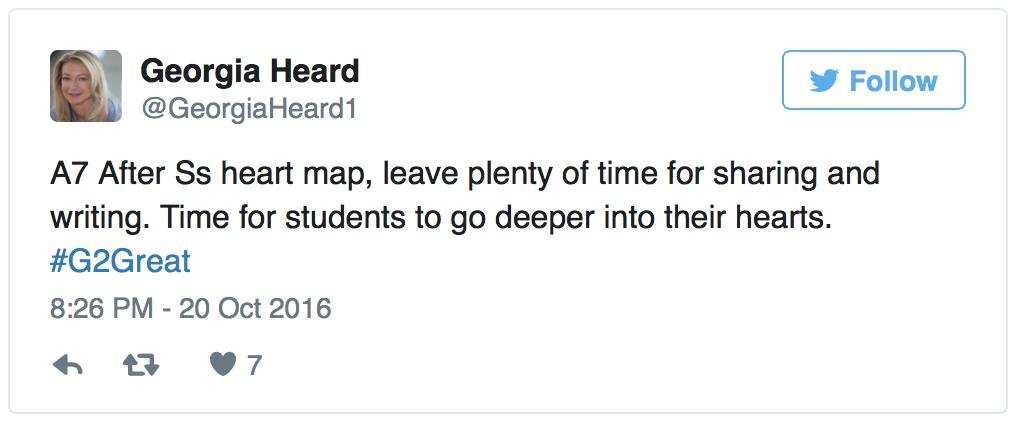
Task: Follow Georgia Heard with the Follow button
Action: [x=874, y=80]
